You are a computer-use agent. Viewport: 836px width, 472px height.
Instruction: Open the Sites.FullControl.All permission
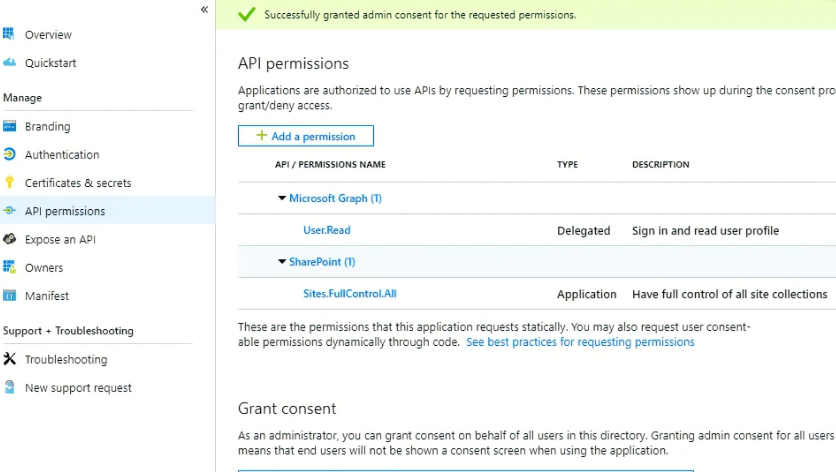pos(350,293)
